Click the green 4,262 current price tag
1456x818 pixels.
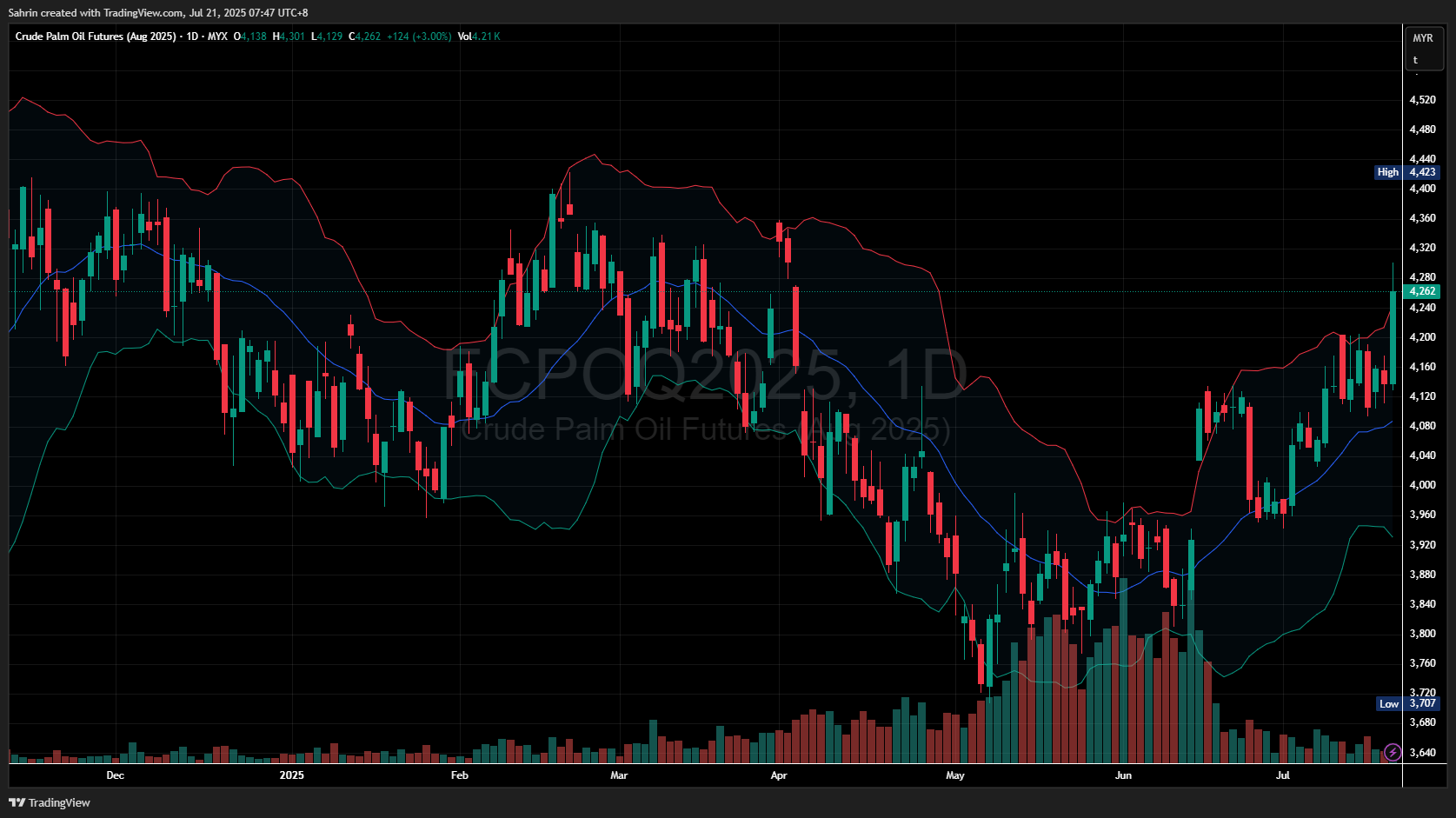tap(1423, 291)
